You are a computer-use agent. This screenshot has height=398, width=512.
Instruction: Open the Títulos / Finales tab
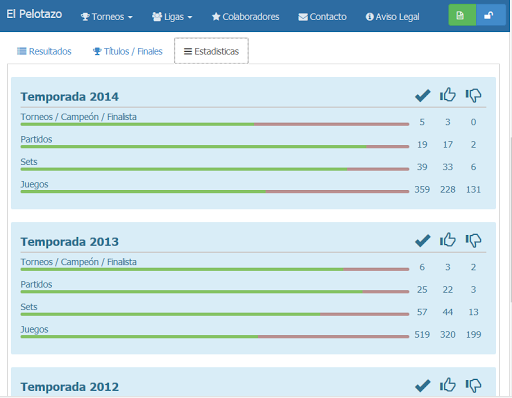coord(128,51)
